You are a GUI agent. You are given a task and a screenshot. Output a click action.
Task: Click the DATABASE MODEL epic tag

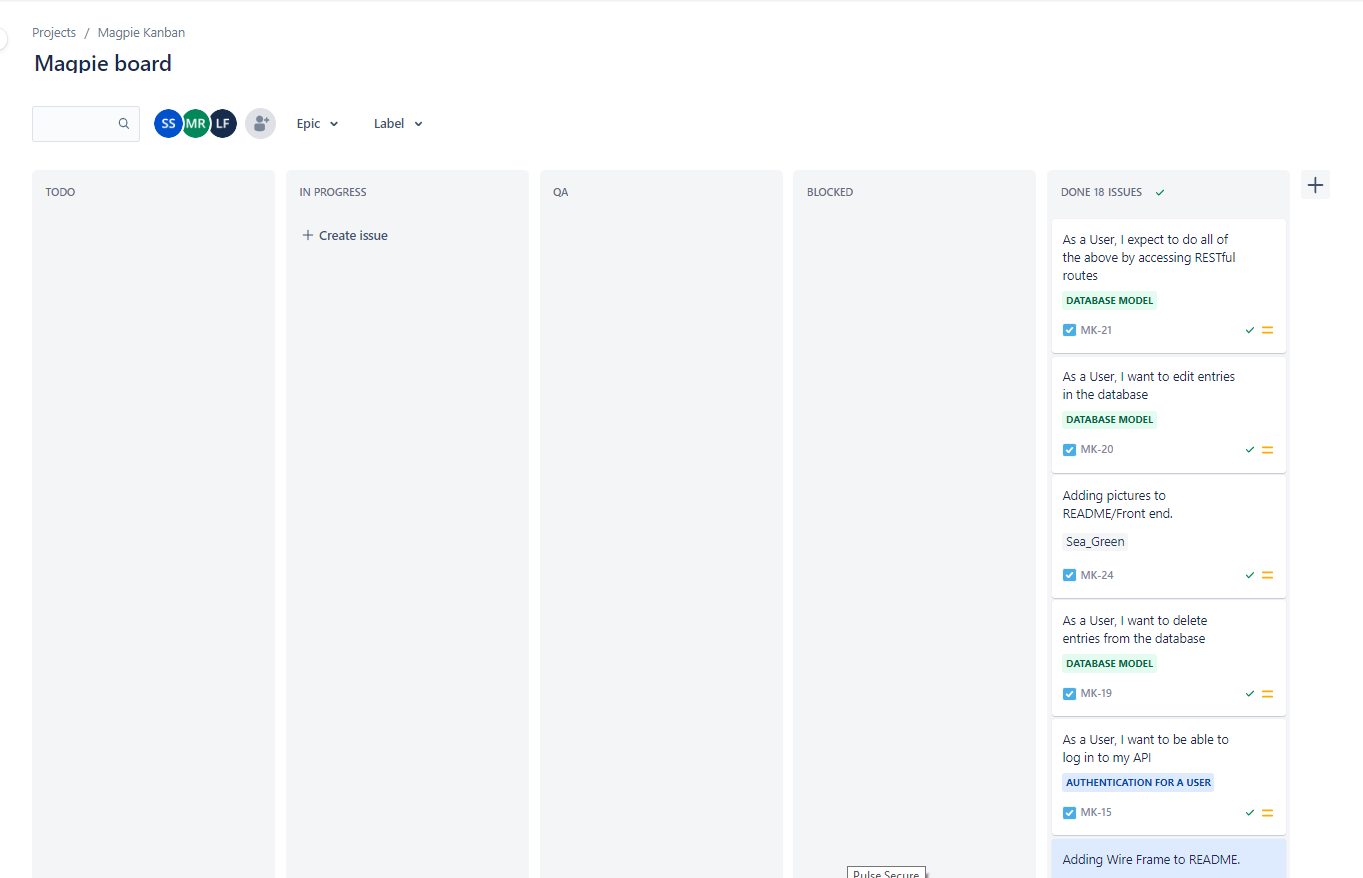pyautogui.click(x=1109, y=300)
